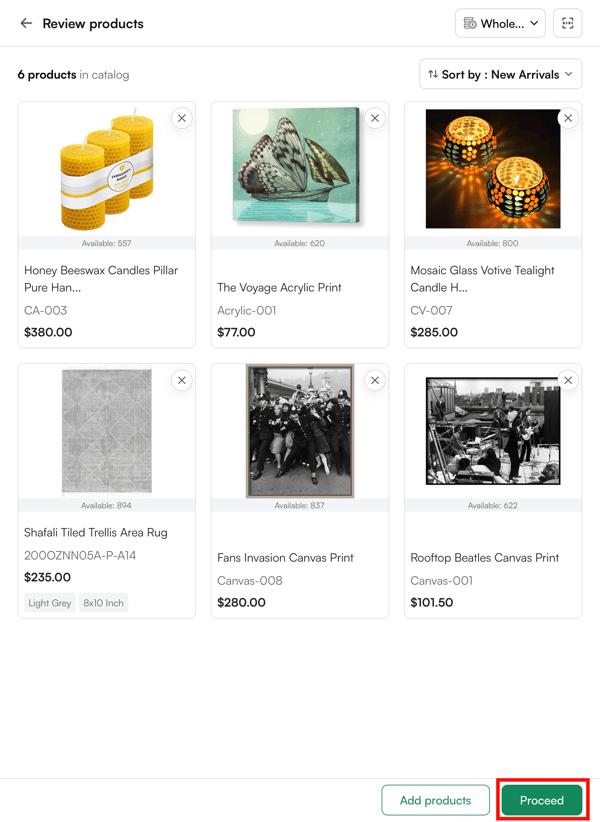The height and width of the screenshot is (822, 600).
Task: Click the sort arrows icon
Action: tap(432, 74)
